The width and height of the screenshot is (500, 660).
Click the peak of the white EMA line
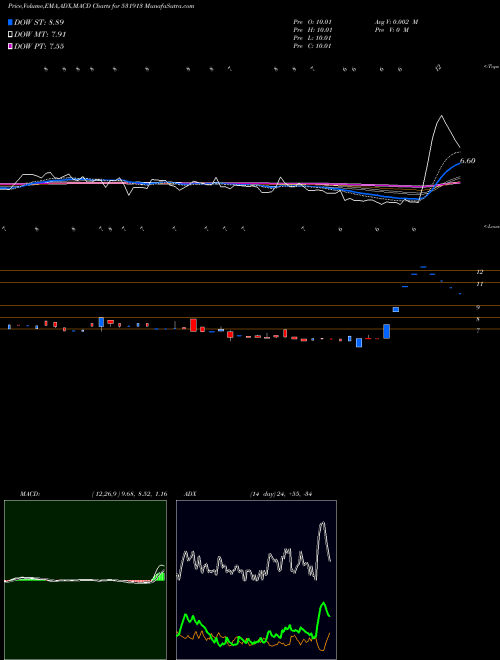pyautogui.click(x=441, y=116)
